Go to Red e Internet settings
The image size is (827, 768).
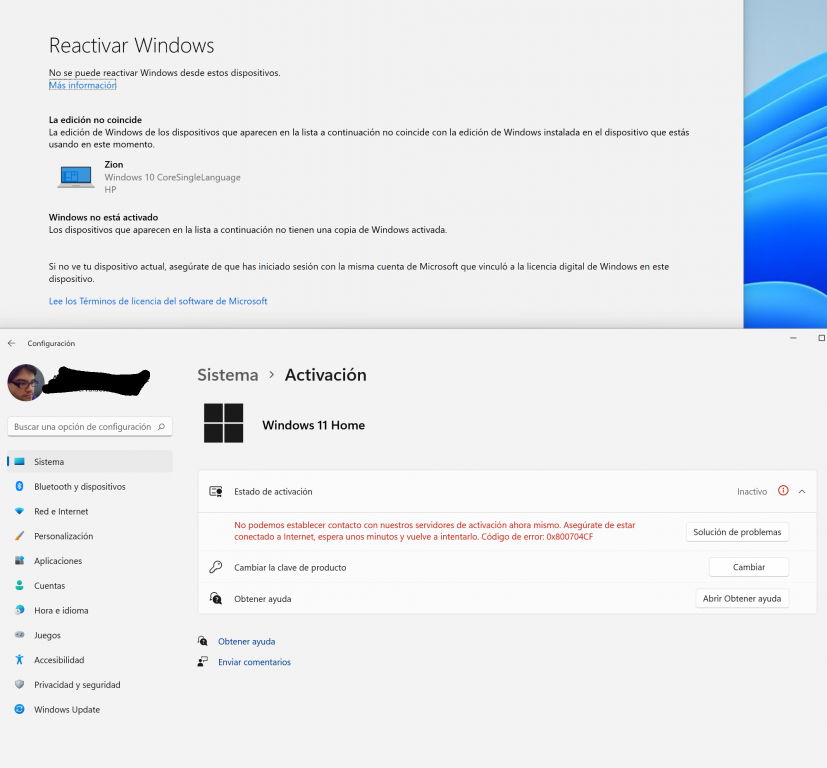[90, 511]
